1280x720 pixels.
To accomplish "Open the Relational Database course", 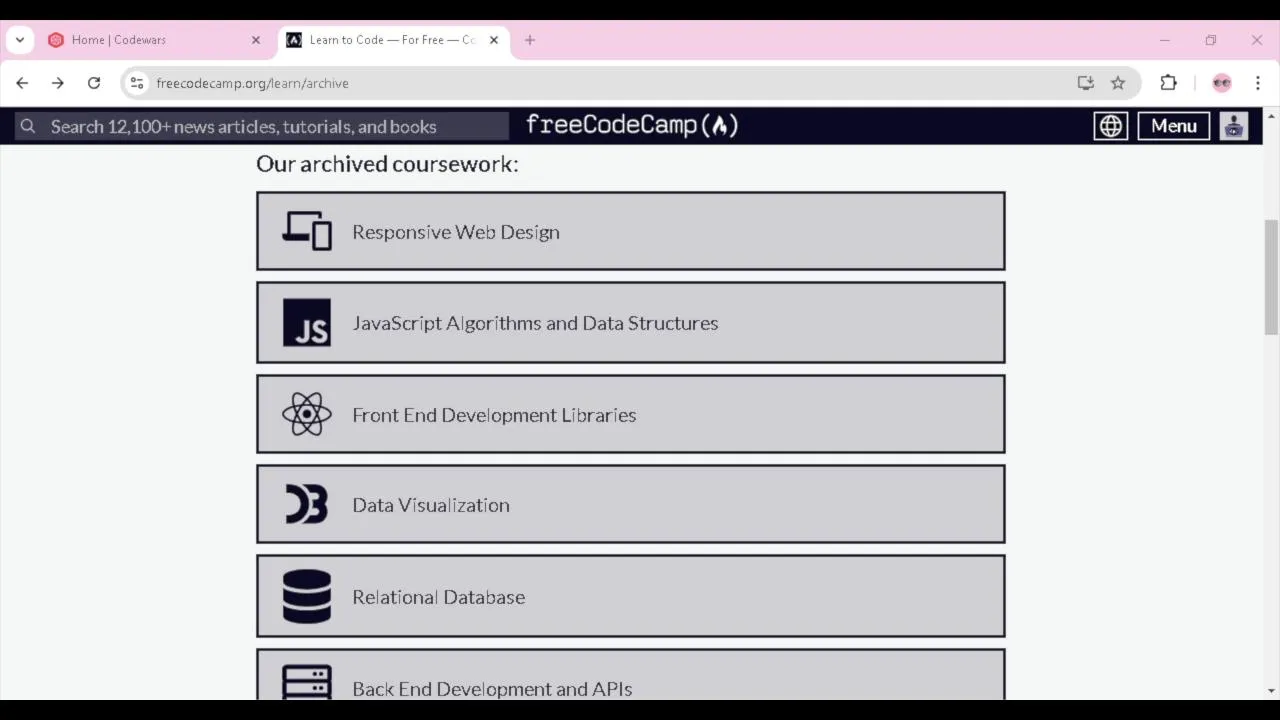I will click(x=631, y=596).
